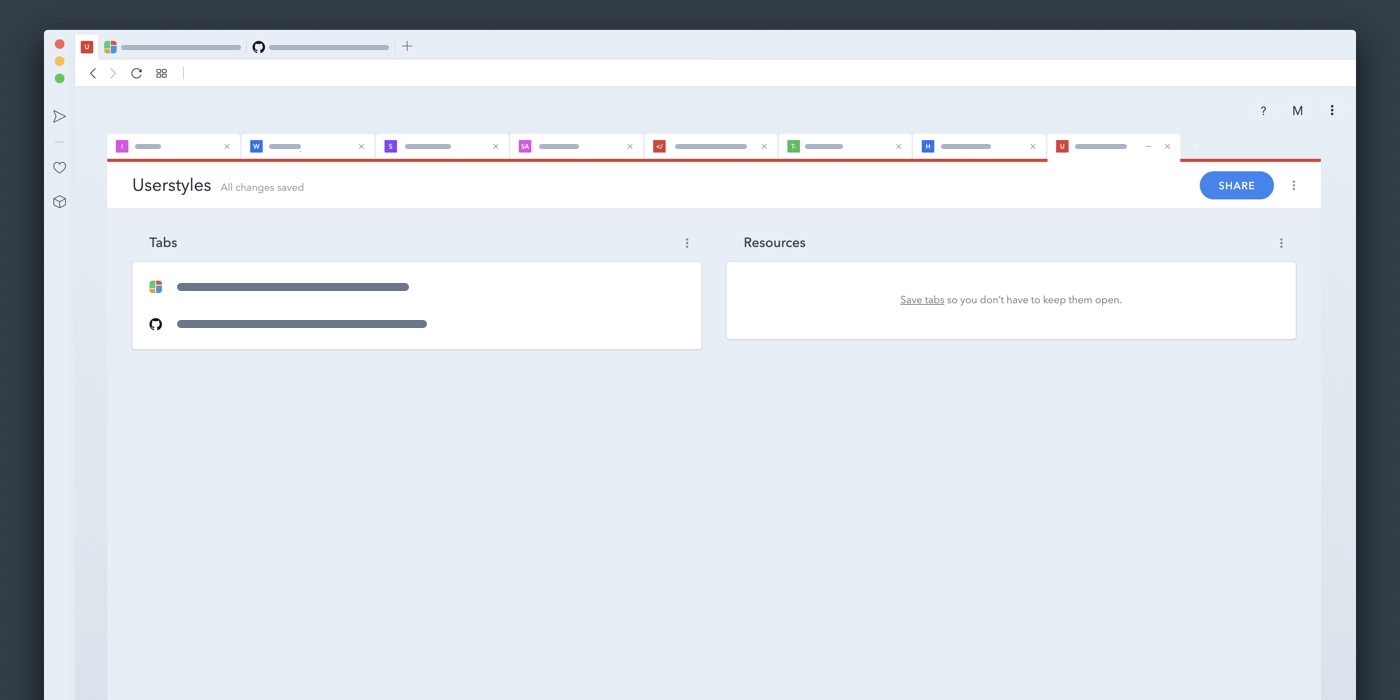Click the question mark help icon

tap(1263, 111)
